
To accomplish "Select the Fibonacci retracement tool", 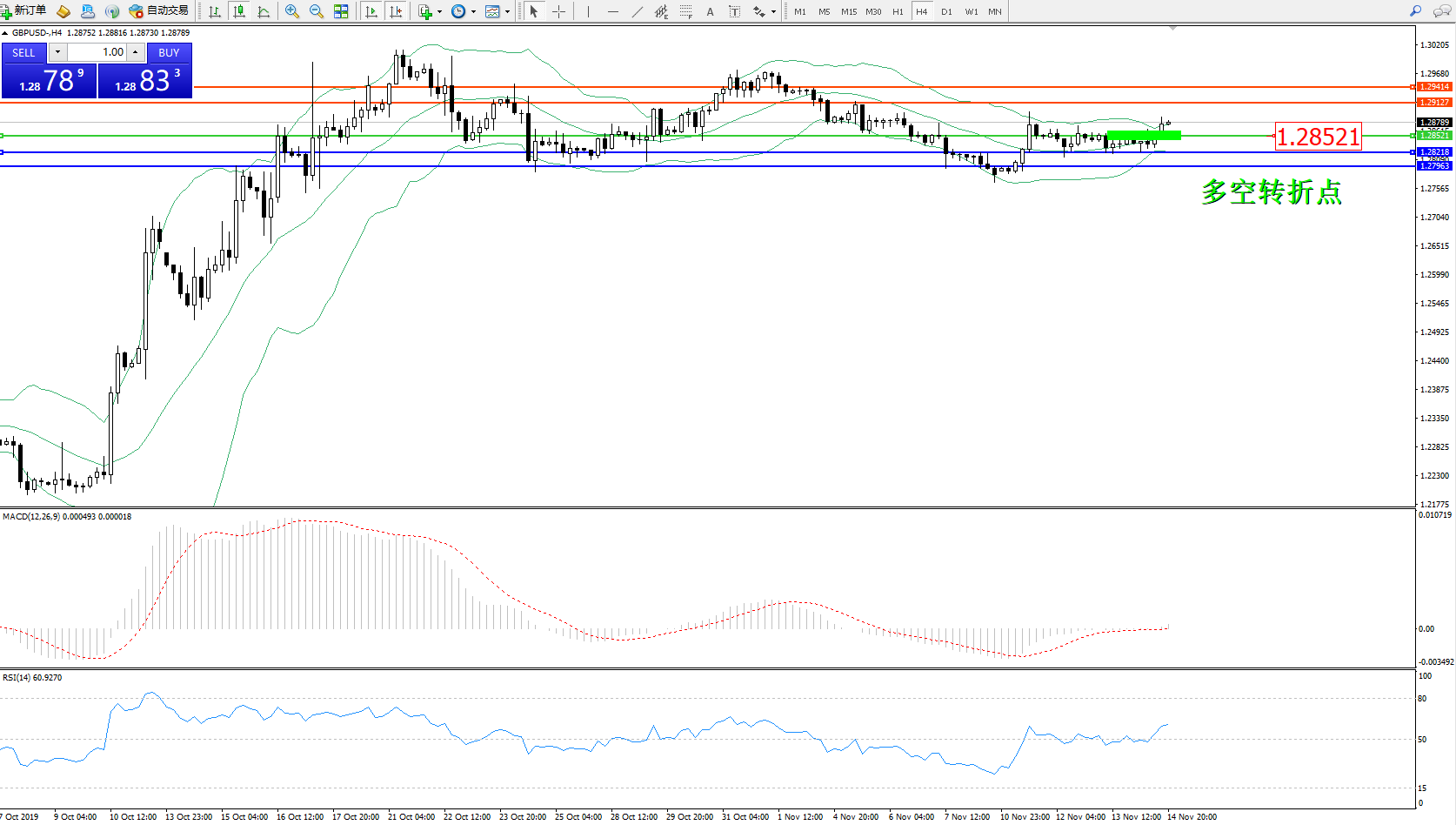I will [686, 11].
